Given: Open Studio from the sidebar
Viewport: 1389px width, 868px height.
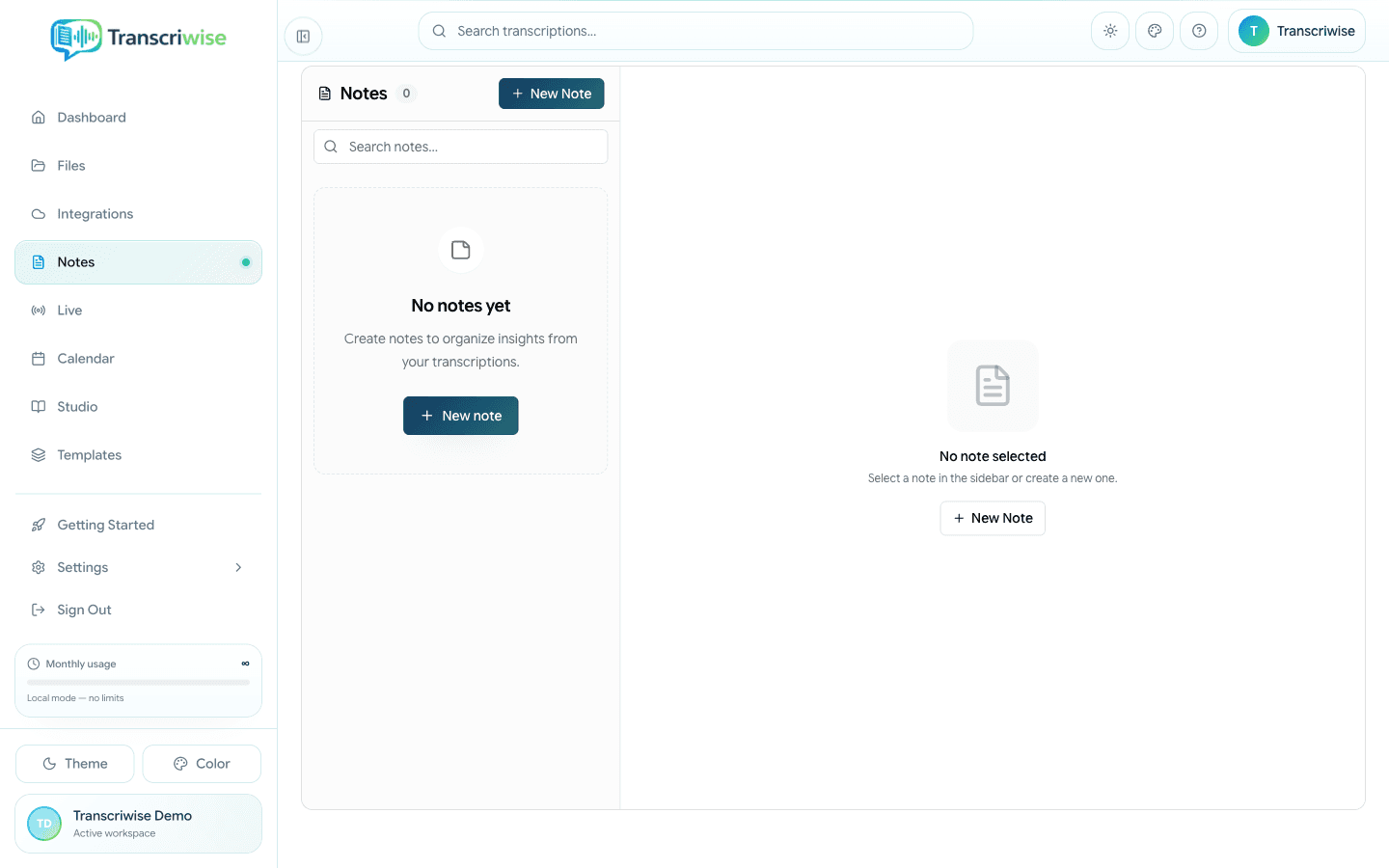Looking at the screenshot, I should tap(138, 407).
